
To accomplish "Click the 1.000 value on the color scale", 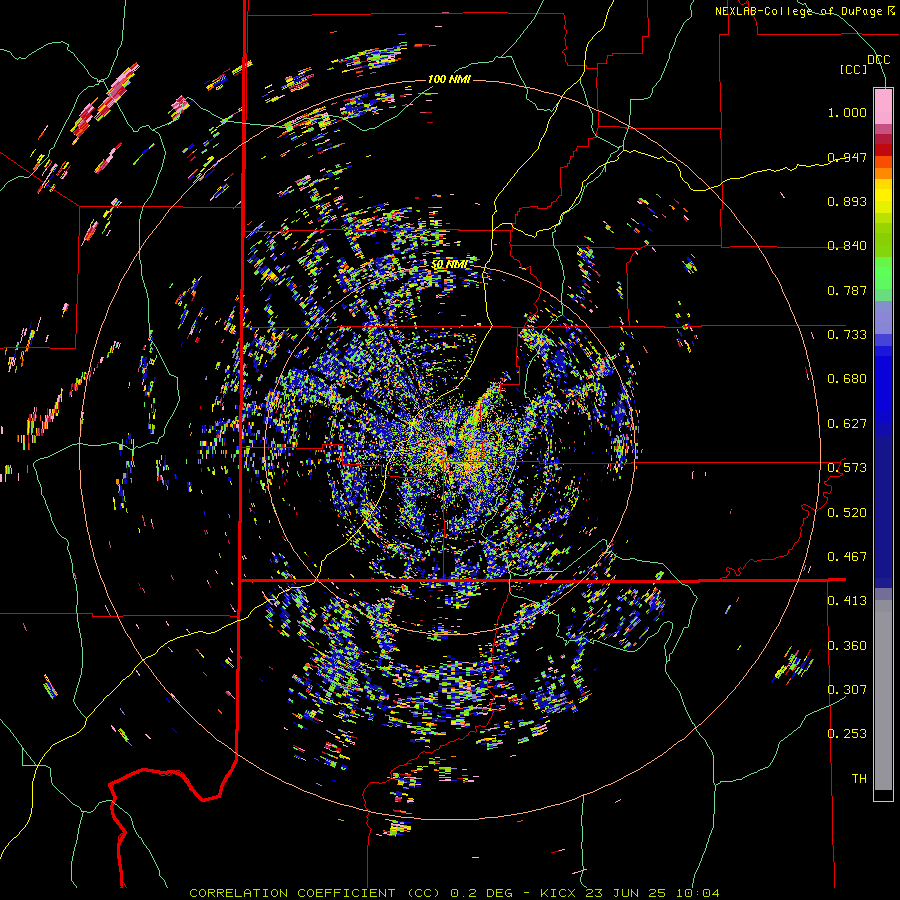I will [x=847, y=112].
